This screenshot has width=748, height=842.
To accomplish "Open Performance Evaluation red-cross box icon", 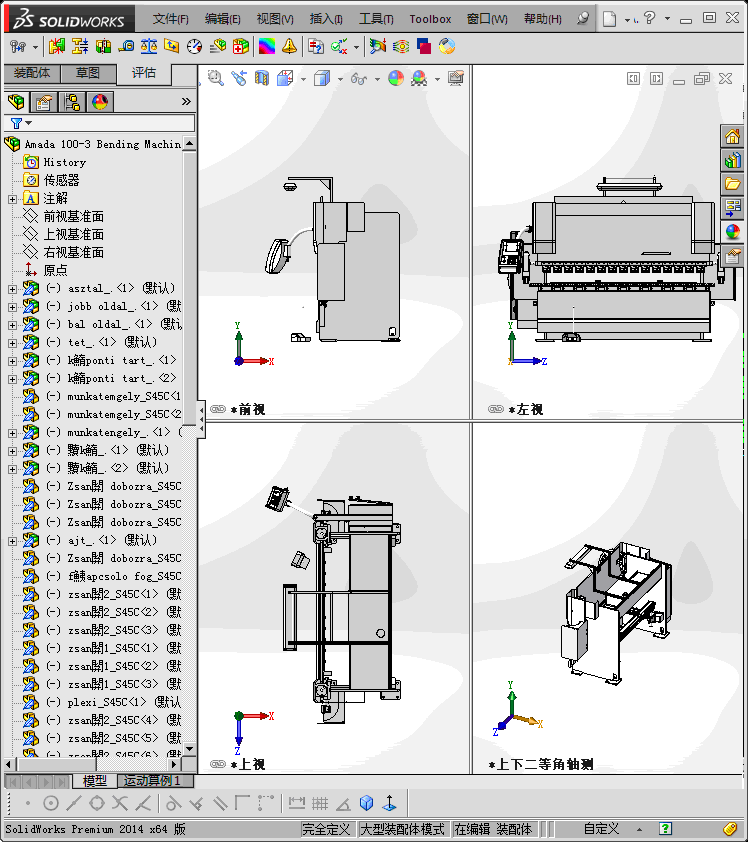I will [241, 47].
